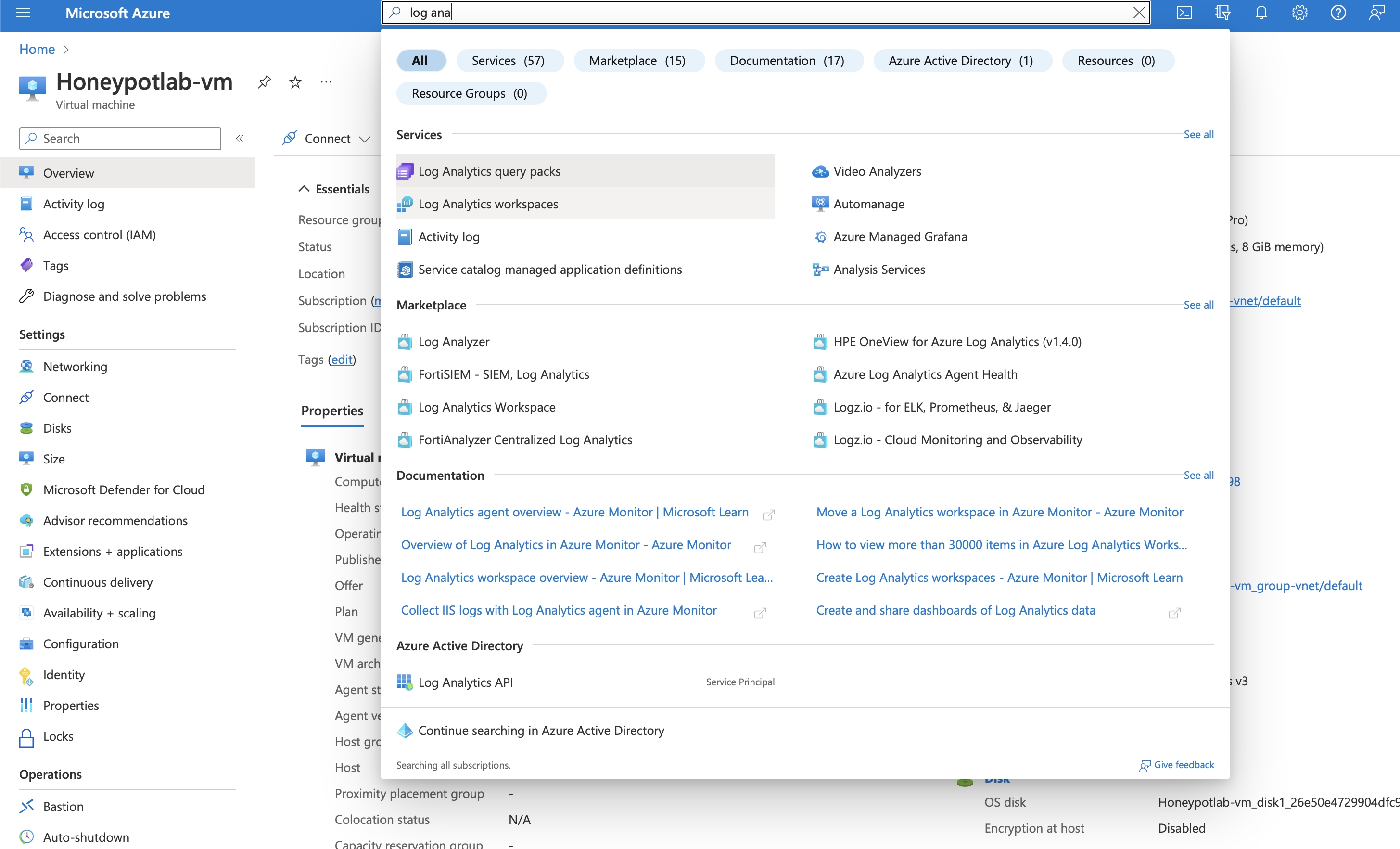Viewport: 1400px width, 849px height.
Task: Clear the global search box text
Action: [1139, 13]
